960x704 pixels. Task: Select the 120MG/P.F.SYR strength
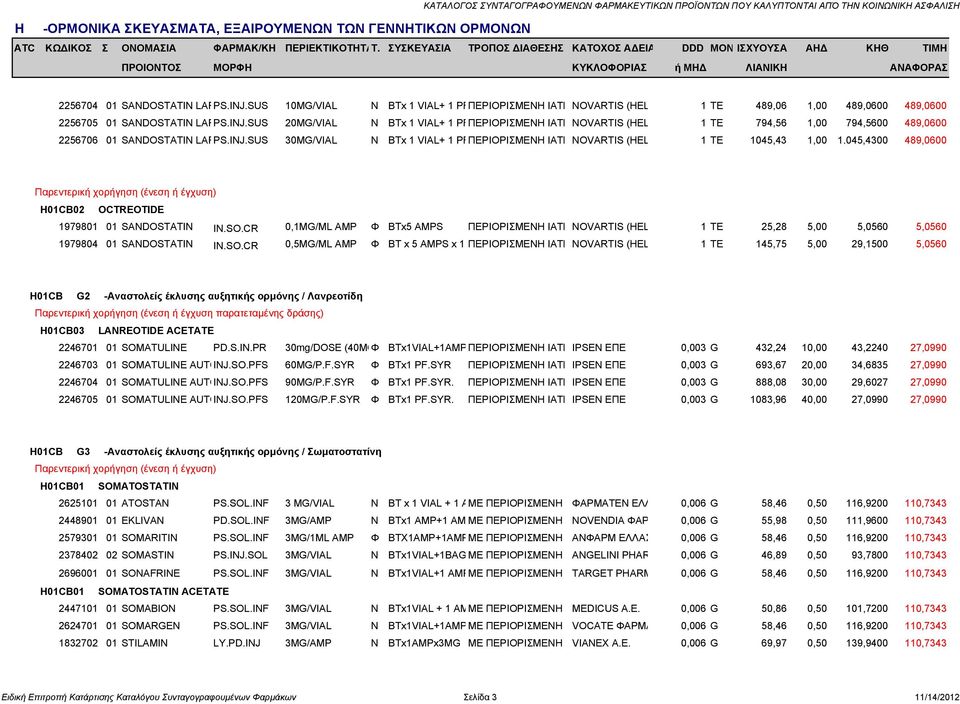pyautogui.click(x=323, y=399)
